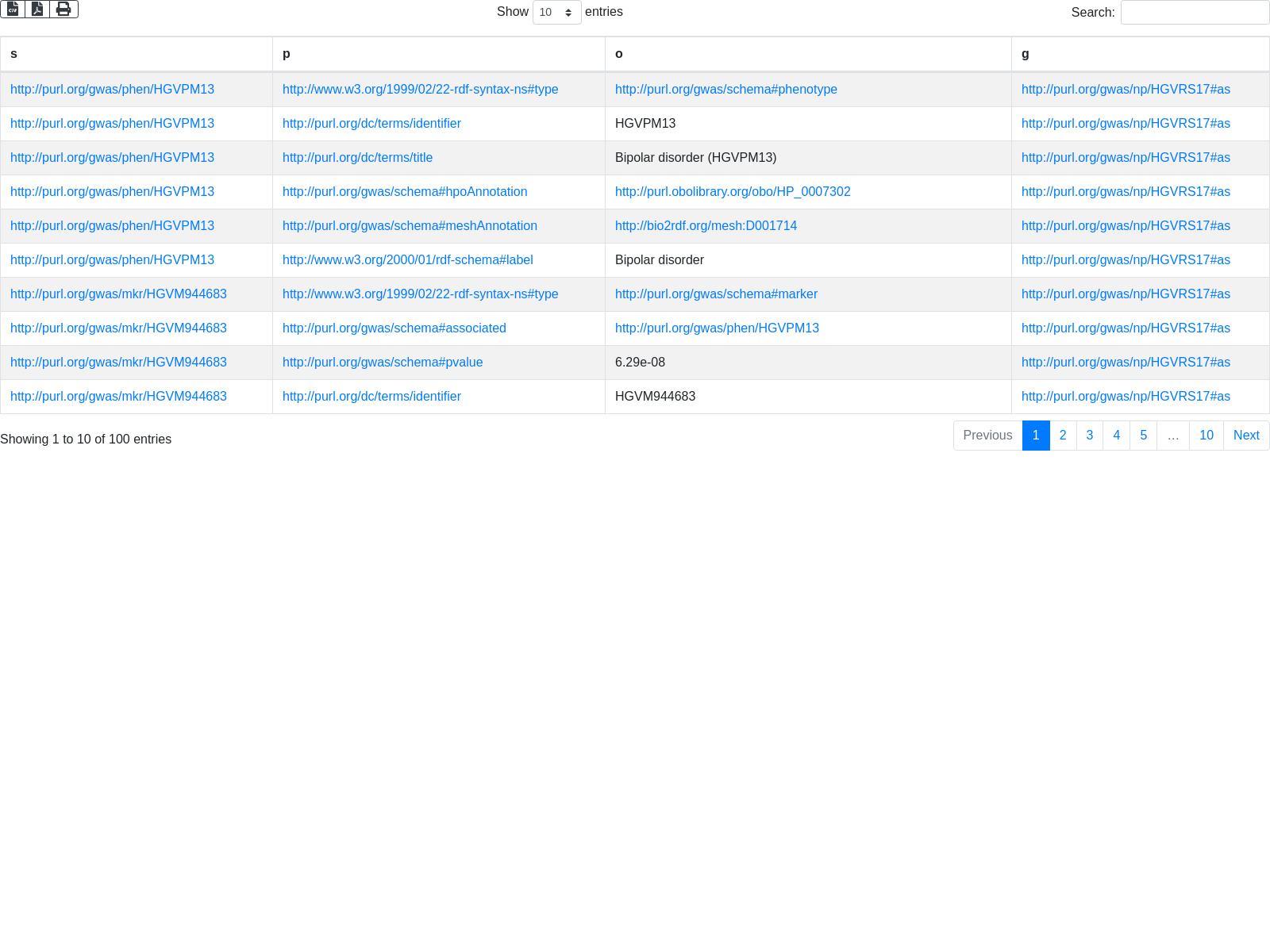This screenshot has width=1270, height=952.
Task: Click the CSV export icon
Action: click(x=13, y=9)
